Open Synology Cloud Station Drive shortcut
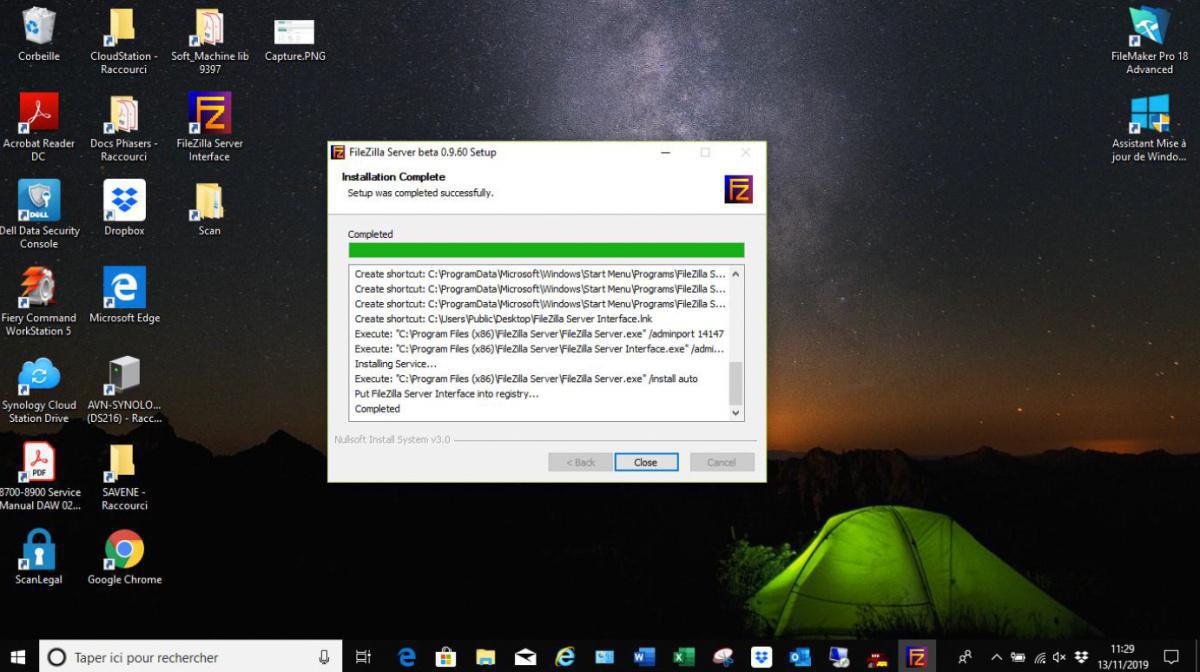The image size is (1200, 672). [x=38, y=389]
